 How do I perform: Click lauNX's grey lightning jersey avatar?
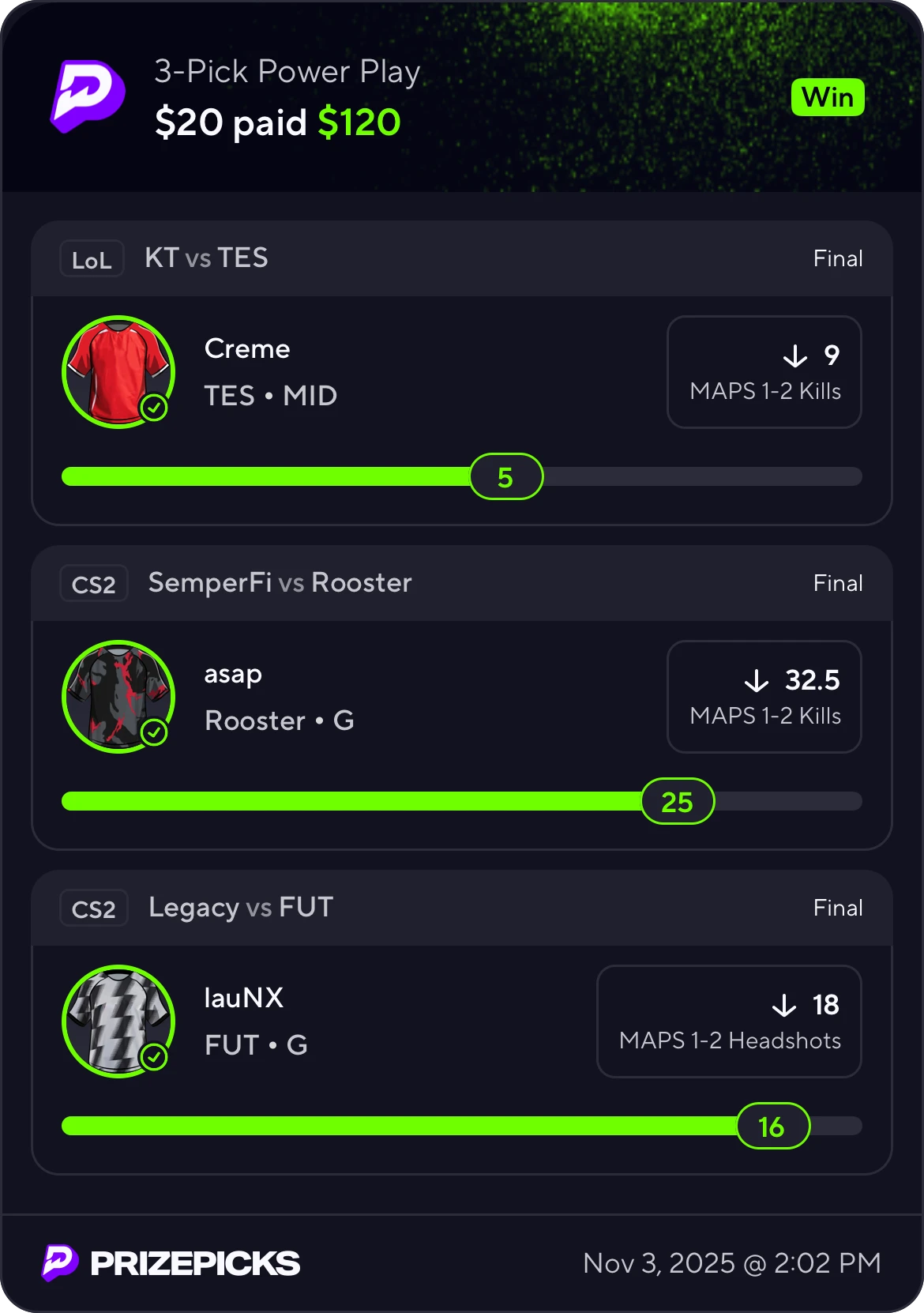(118, 1021)
